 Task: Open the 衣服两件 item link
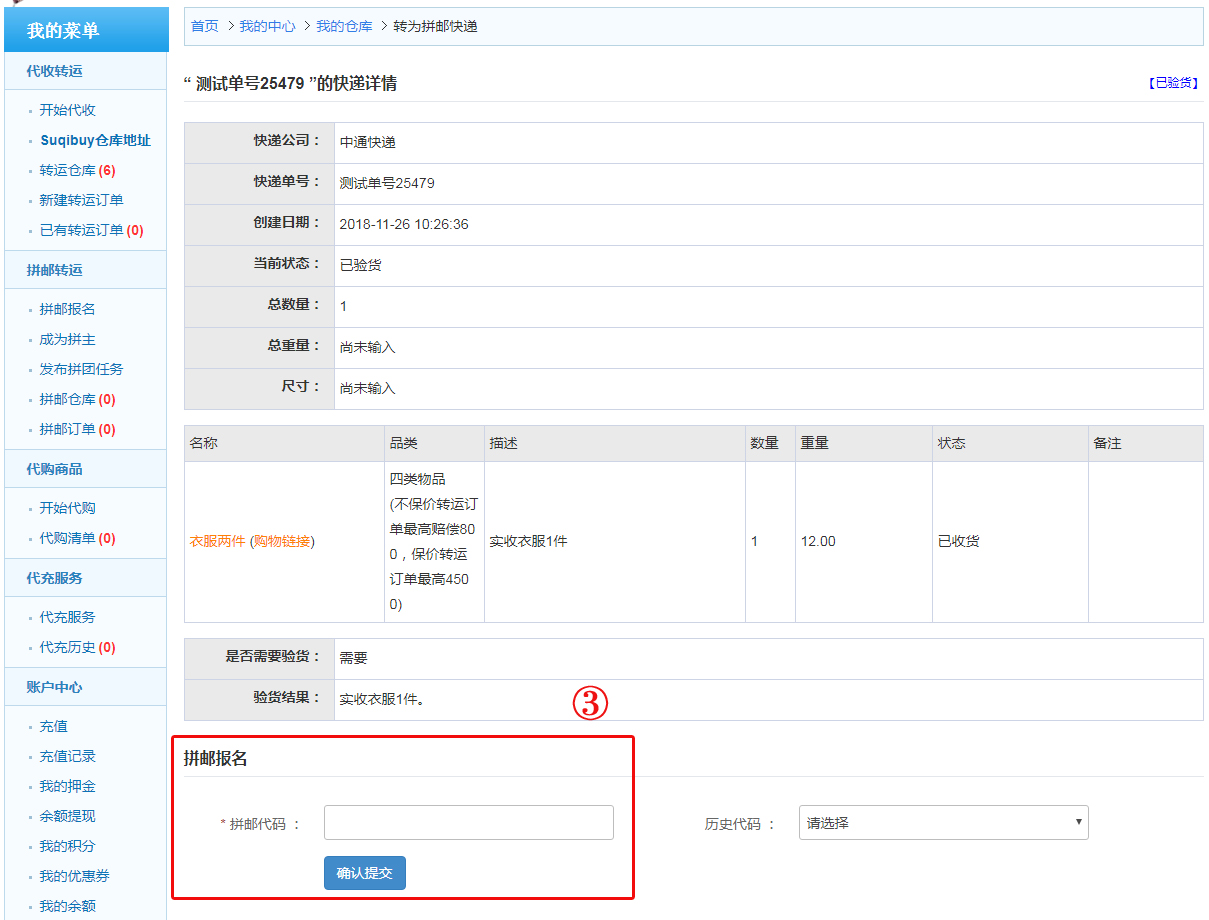tap(217, 542)
